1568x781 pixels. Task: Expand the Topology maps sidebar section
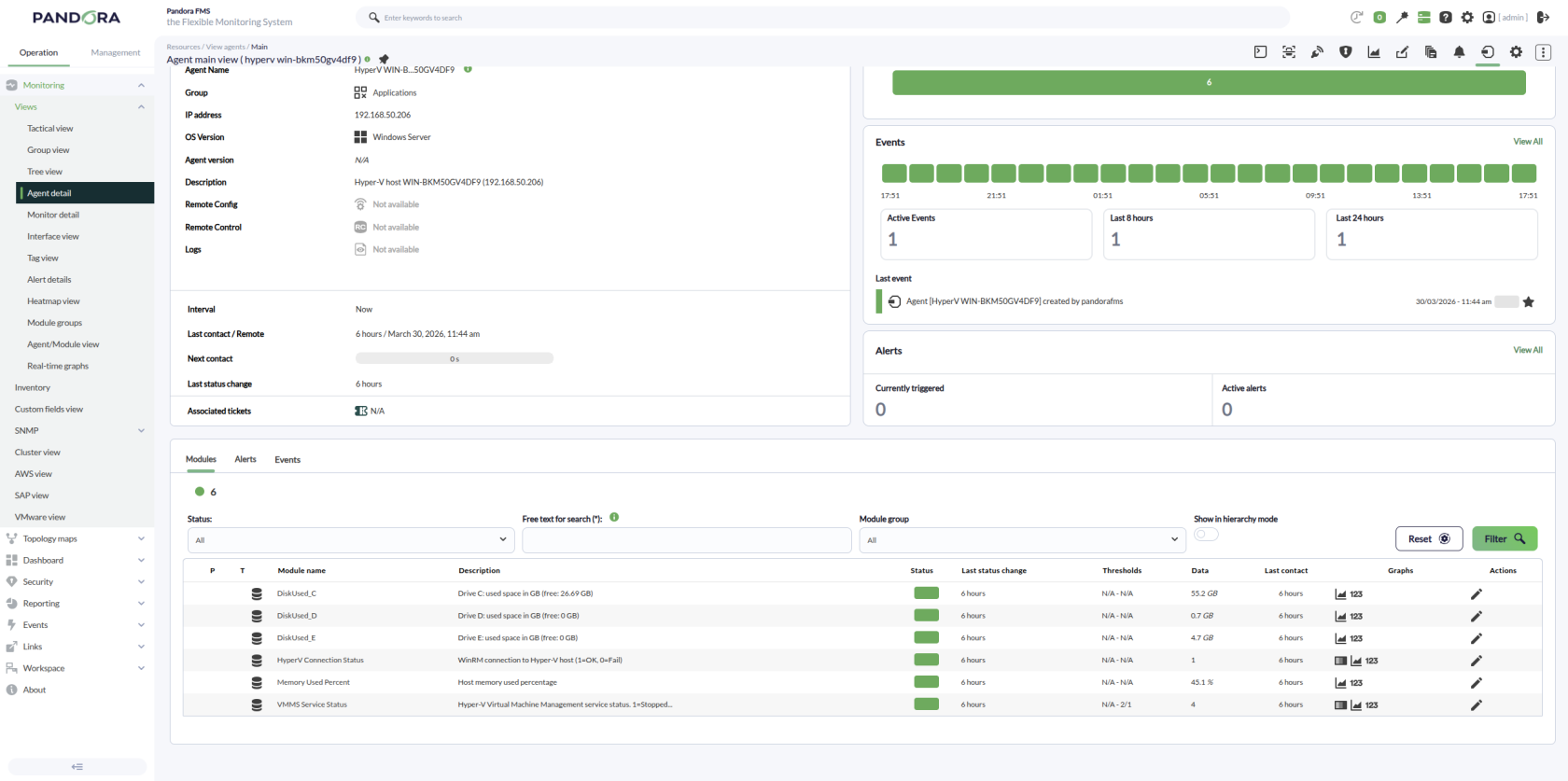pyautogui.click(x=76, y=538)
